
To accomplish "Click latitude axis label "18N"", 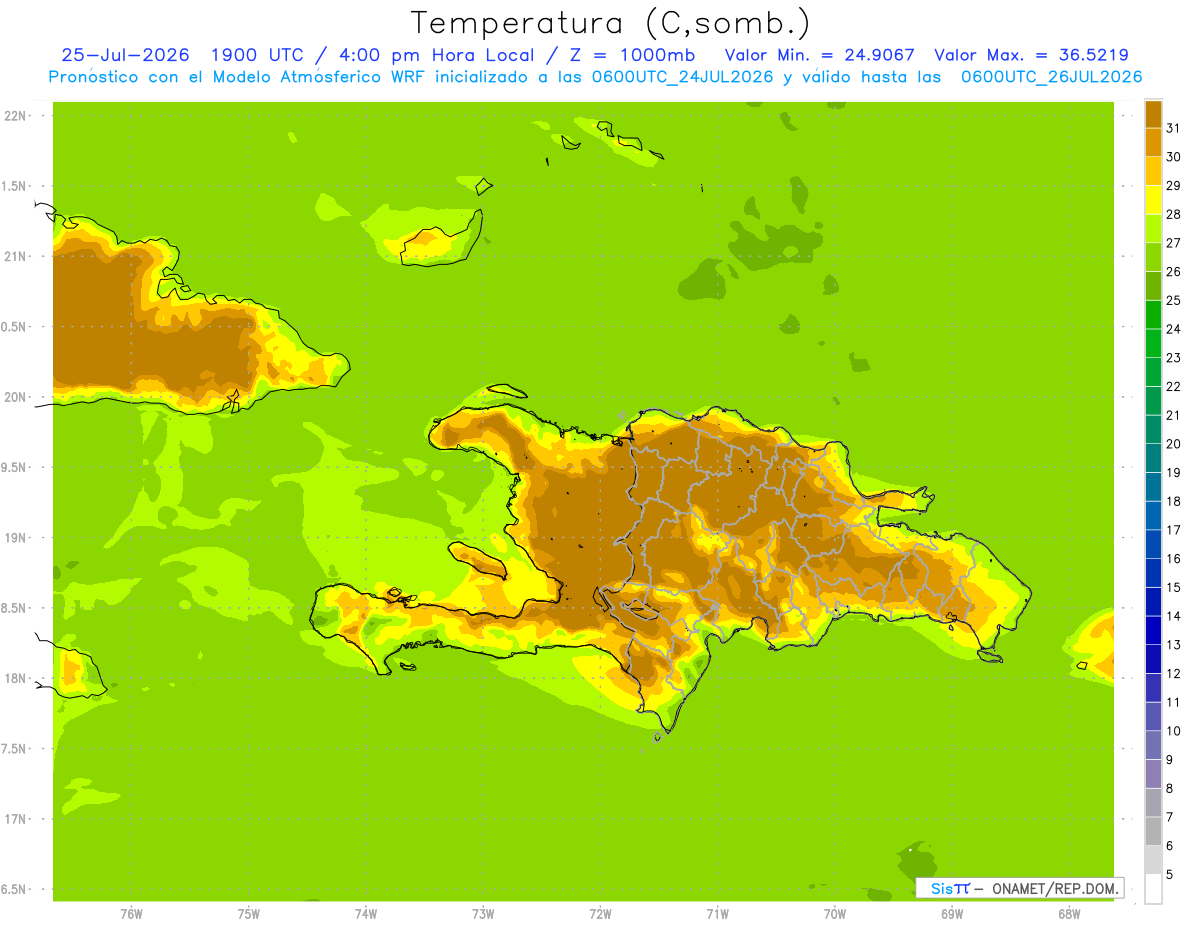I will (x=15, y=678).
